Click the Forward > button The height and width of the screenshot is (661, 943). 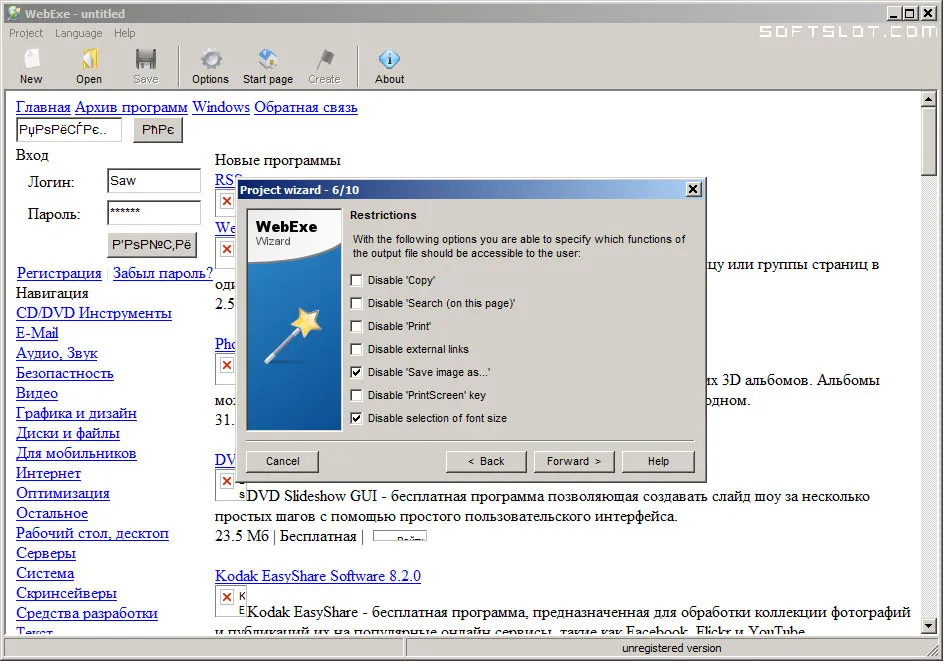pyautogui.click(x=574, y=461)
